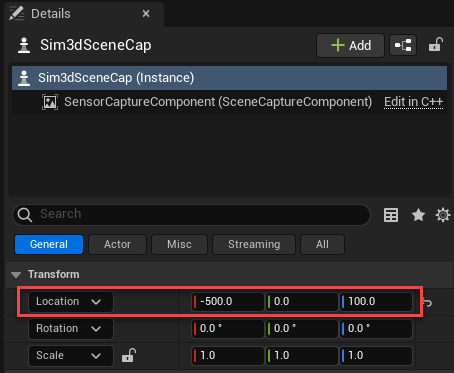
Task: Click the Sim3dSceneCap (Instance) row icon
Action: coord(24,78)
